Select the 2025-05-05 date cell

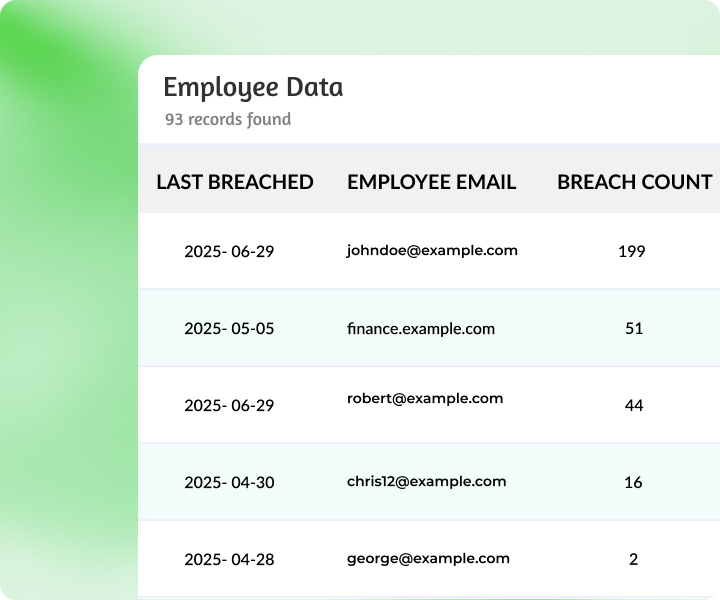(x=229, y=328)
